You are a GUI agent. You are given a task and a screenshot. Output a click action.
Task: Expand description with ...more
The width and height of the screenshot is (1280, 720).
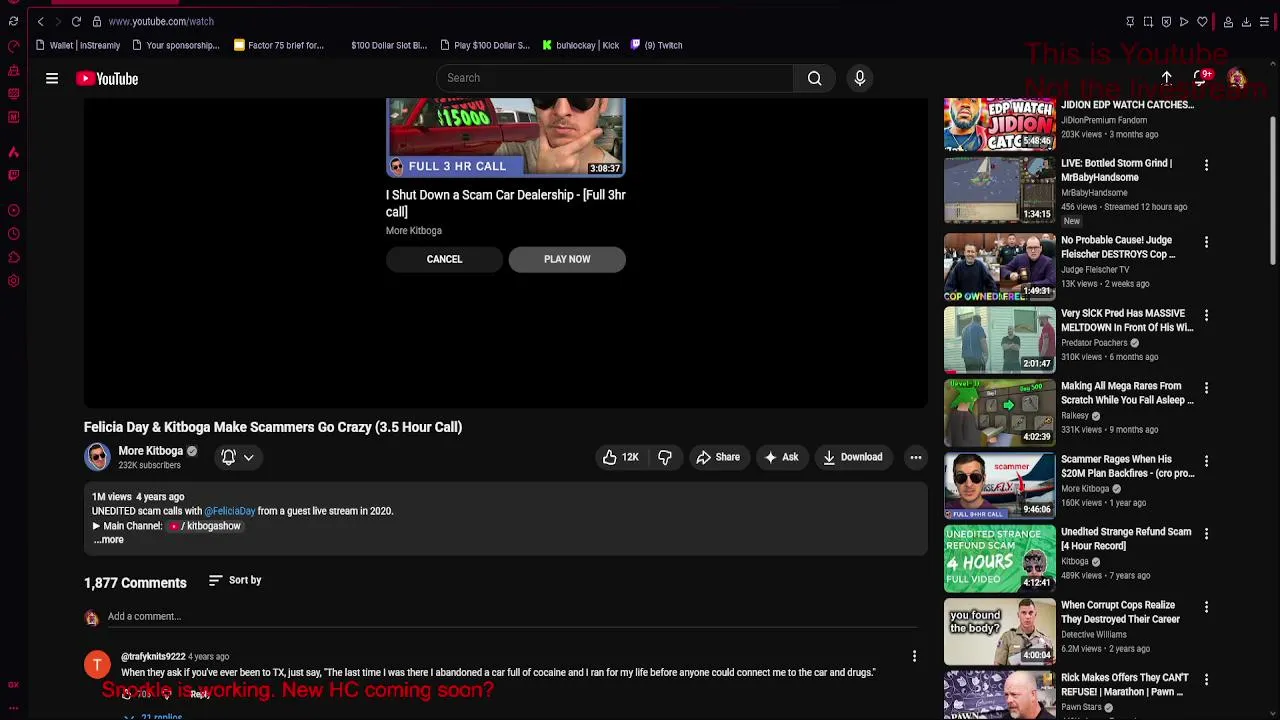[x=108, y=540]
